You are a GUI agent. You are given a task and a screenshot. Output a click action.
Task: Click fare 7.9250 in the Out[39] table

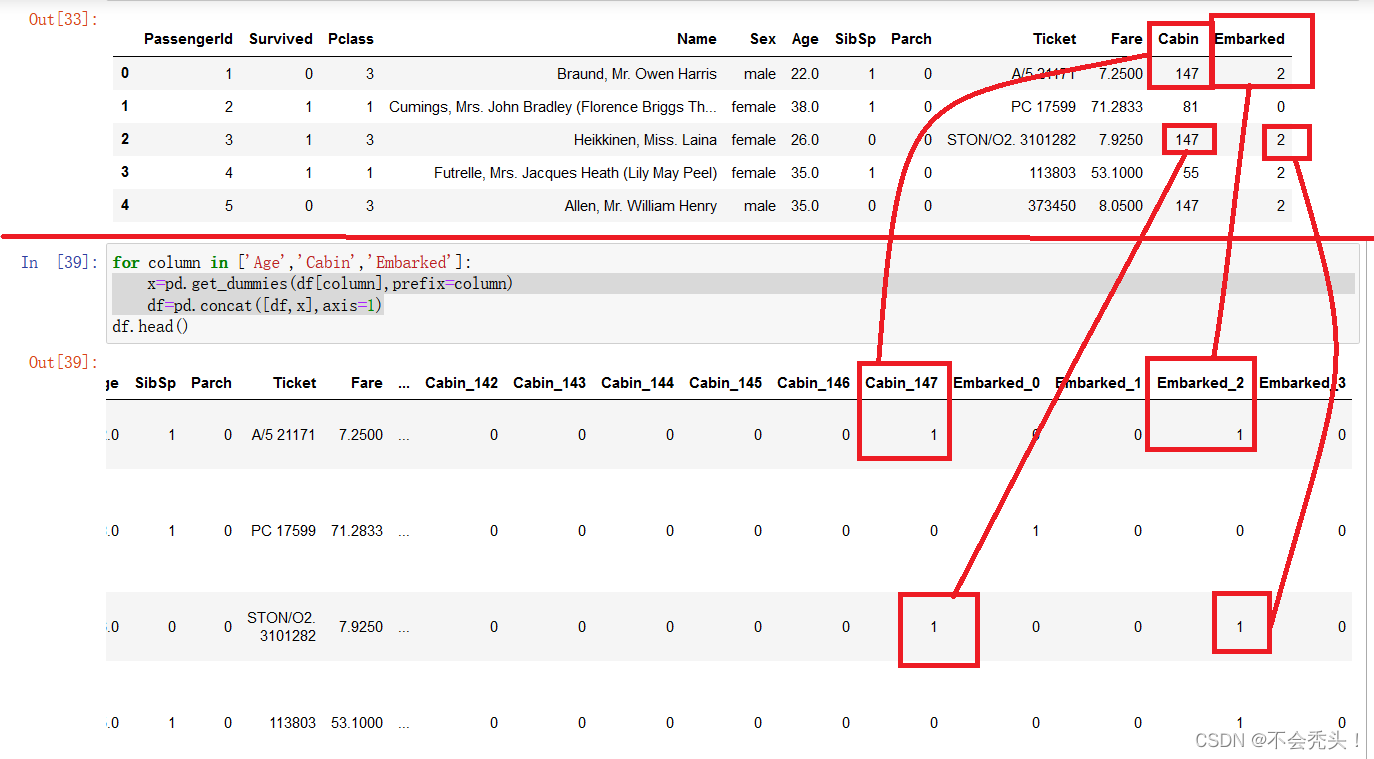pos(360,627)
